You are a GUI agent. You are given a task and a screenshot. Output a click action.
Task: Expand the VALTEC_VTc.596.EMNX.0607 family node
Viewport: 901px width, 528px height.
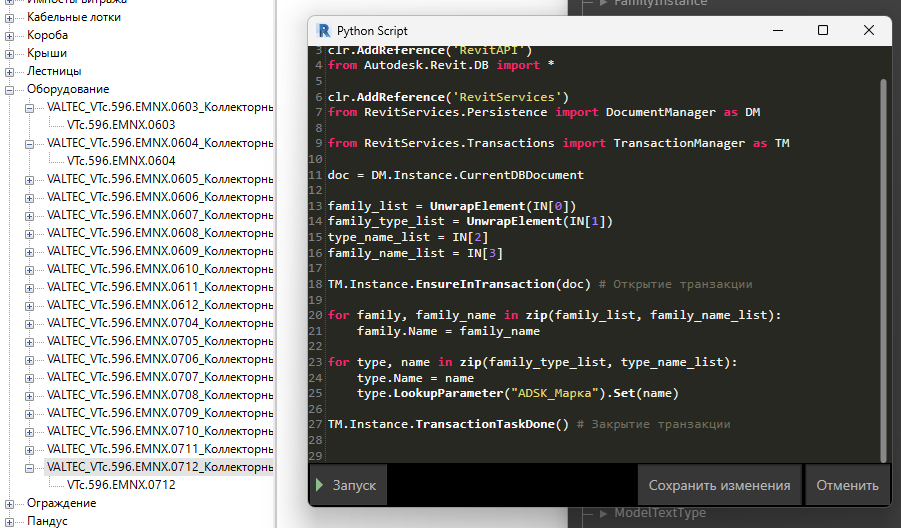pyautogui.click(x=29, y=216)
